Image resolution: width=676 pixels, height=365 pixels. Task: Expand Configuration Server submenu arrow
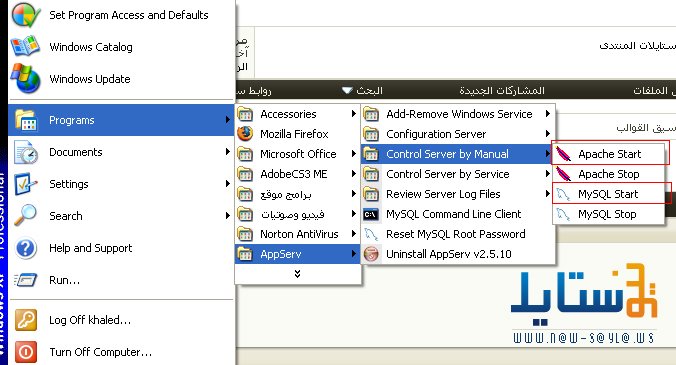click(548, 134)
